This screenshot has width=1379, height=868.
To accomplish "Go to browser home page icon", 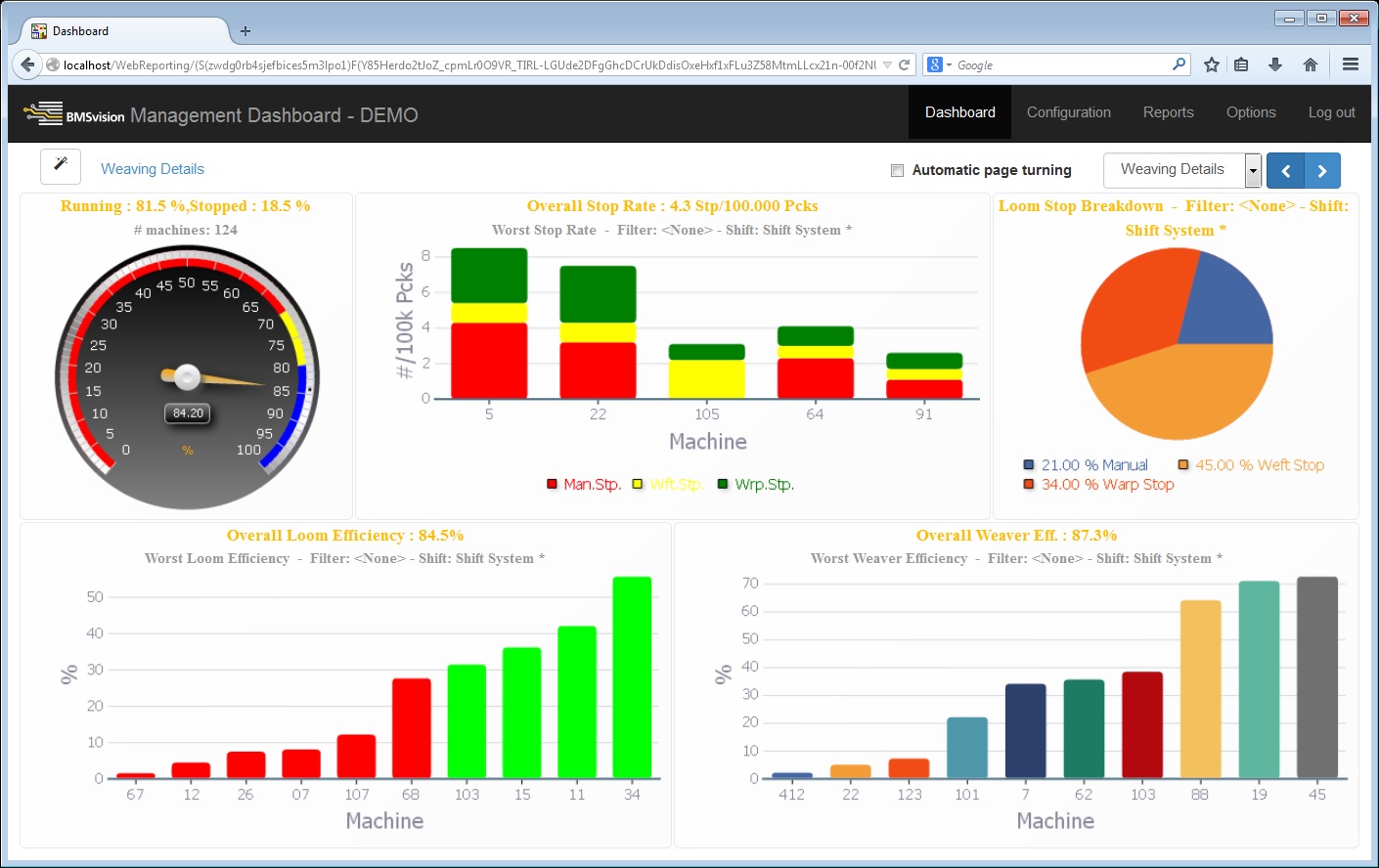I will pos(1311,65).
